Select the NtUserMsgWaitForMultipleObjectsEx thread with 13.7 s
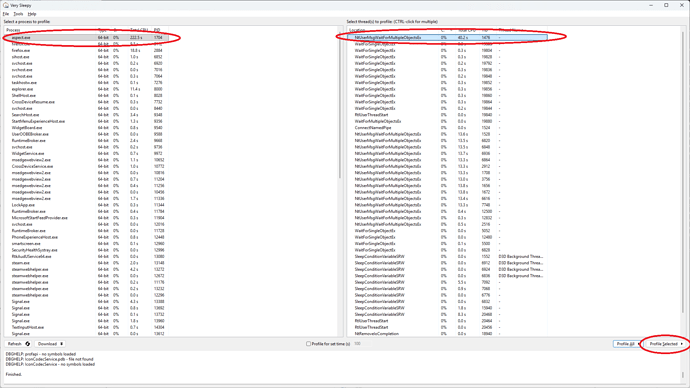690x388 pixels. tap(447, 154)
